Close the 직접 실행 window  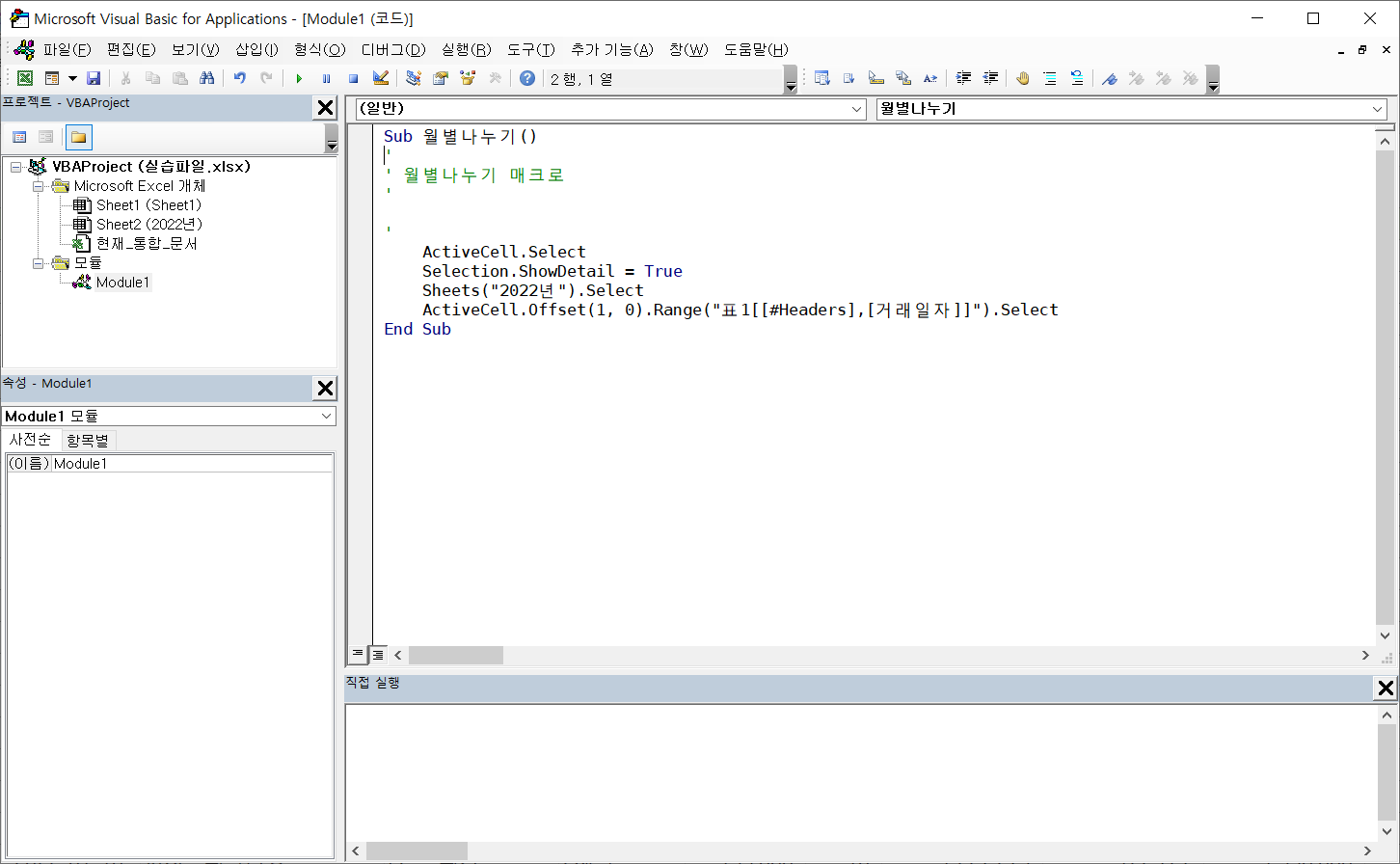pyautogui.click(x=1386, y=688)
